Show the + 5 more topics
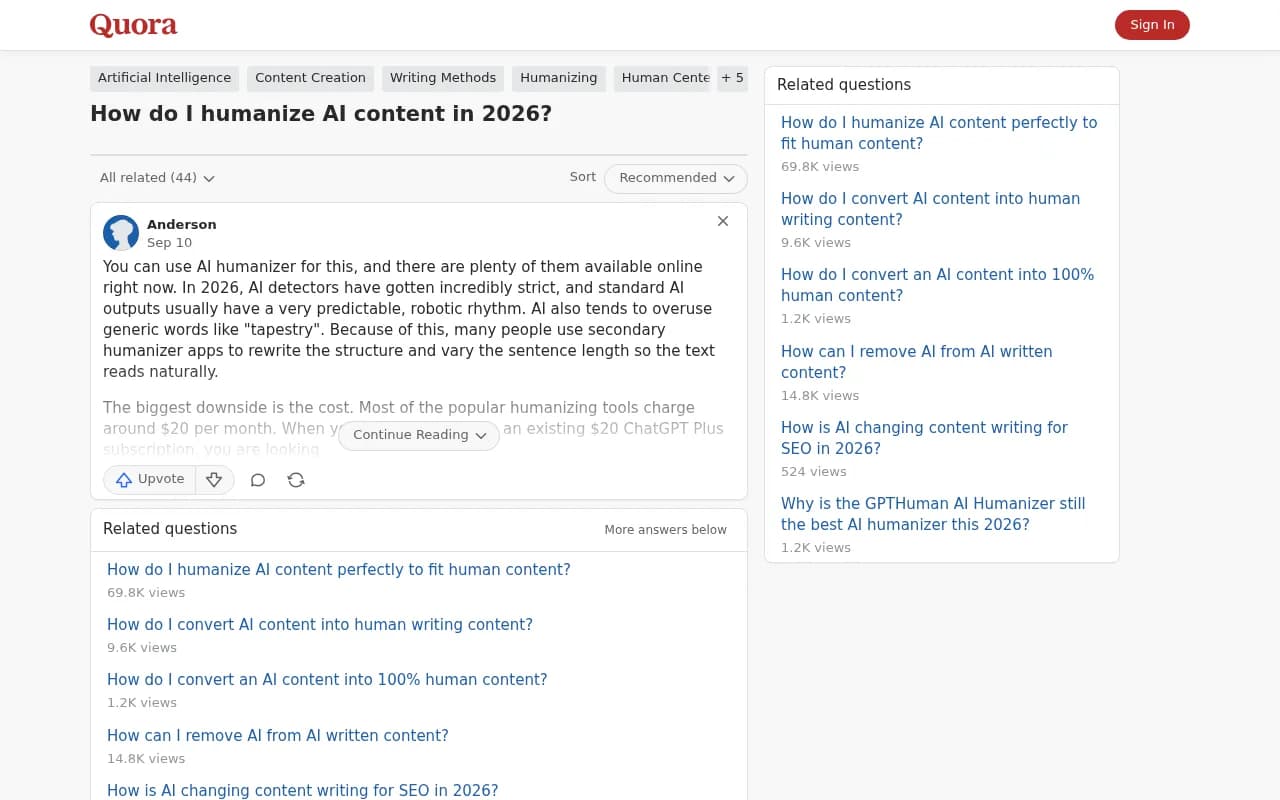 coord(732,78)
